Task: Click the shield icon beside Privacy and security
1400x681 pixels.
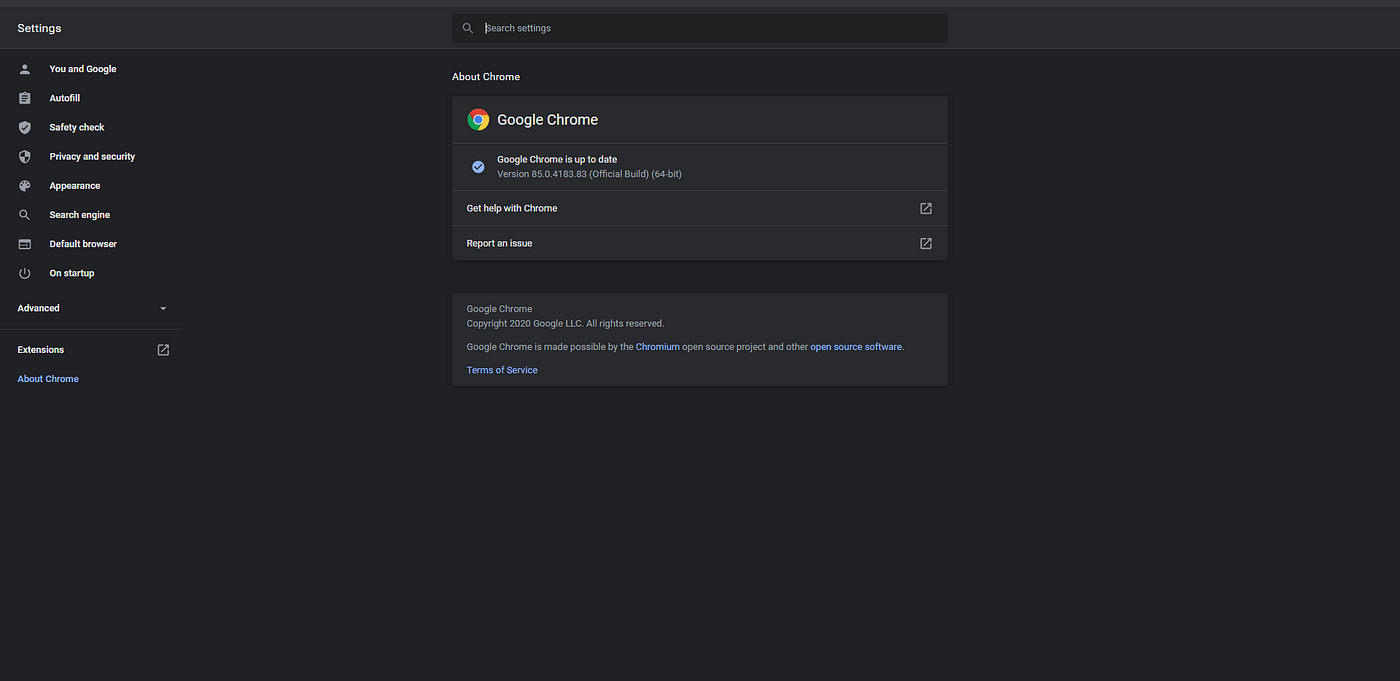Action: (25, 156)
